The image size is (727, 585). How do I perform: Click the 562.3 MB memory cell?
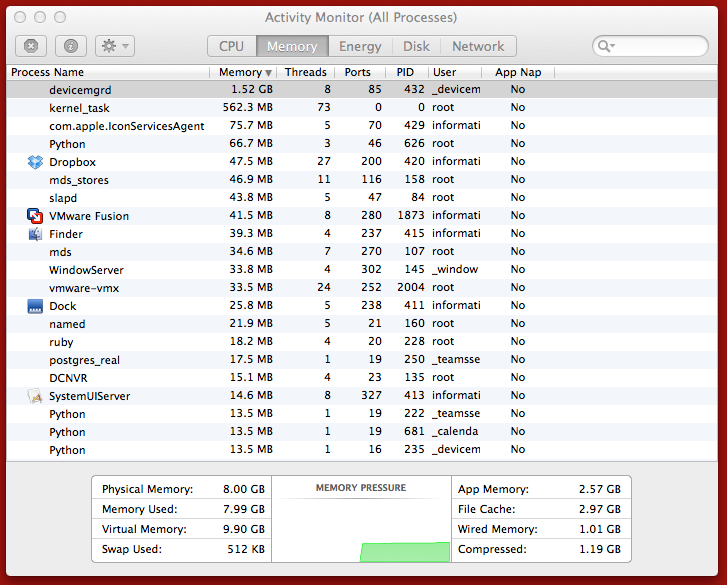[x=248, y=107]
